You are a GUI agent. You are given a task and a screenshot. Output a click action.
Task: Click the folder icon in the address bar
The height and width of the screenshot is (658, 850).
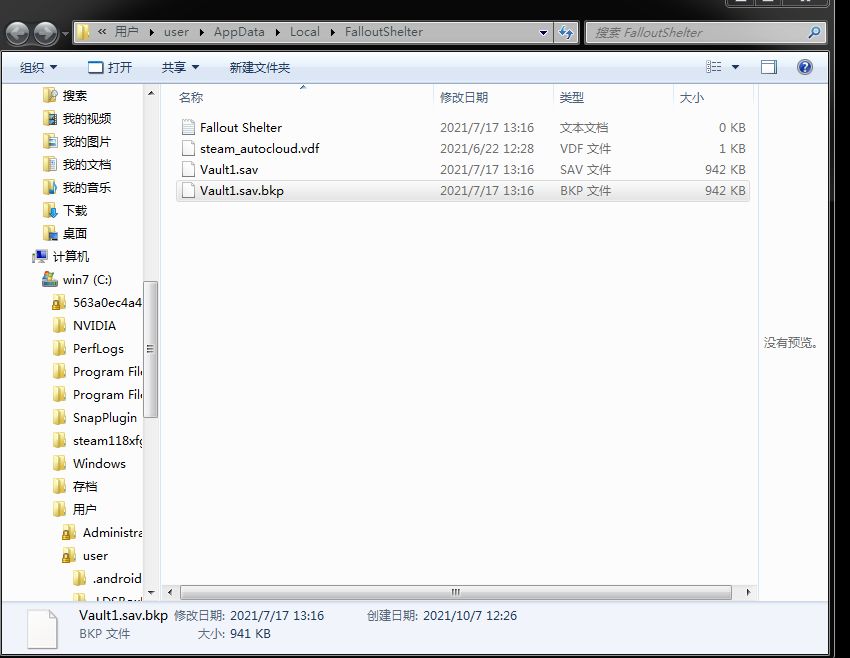point(82,32)
